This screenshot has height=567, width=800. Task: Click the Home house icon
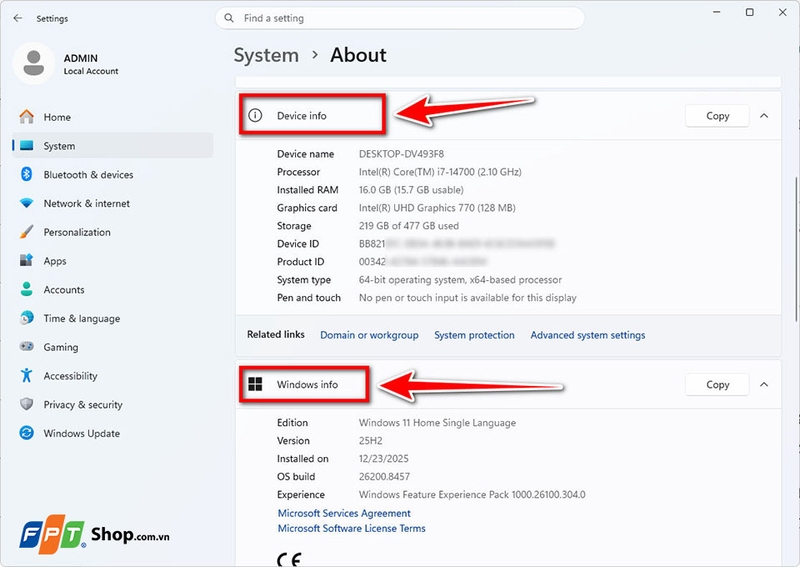pos(27,117)
